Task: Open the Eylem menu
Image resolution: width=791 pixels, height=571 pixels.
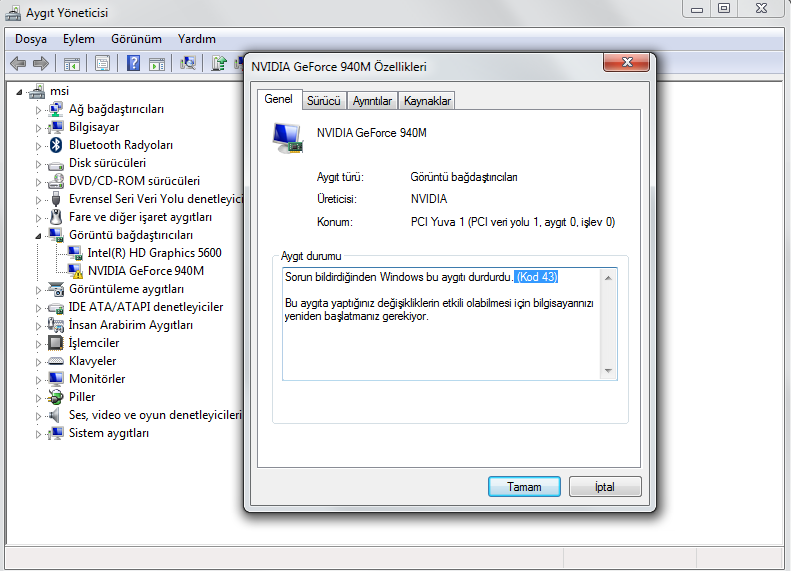Action: [x=79, y=39]
